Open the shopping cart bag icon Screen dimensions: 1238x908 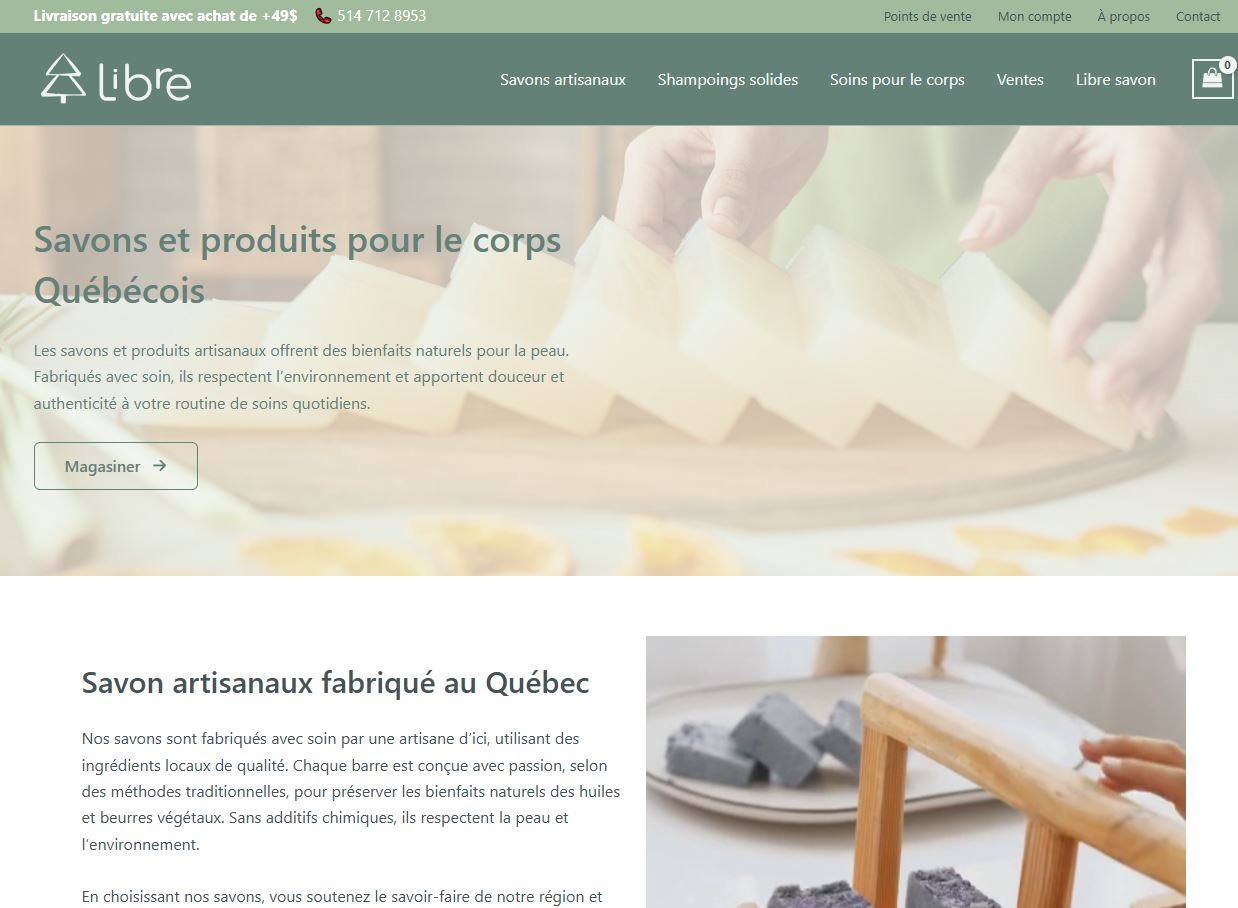point(1212,79)
